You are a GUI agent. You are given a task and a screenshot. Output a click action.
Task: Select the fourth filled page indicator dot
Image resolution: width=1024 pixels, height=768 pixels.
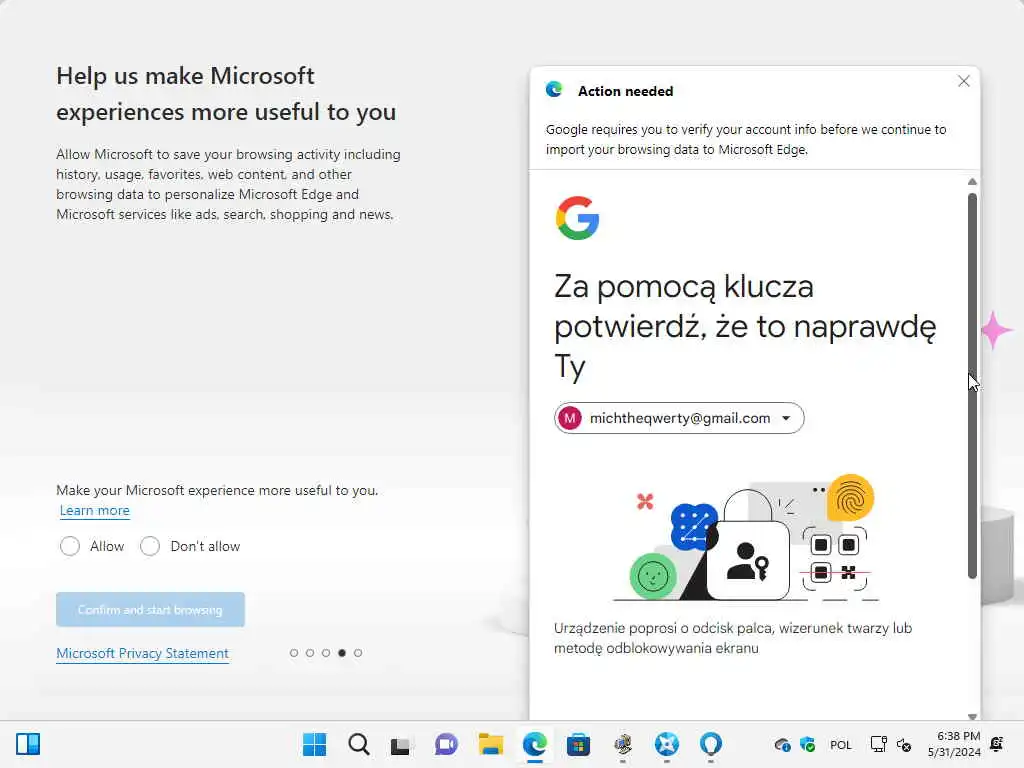tap(342, 653)
